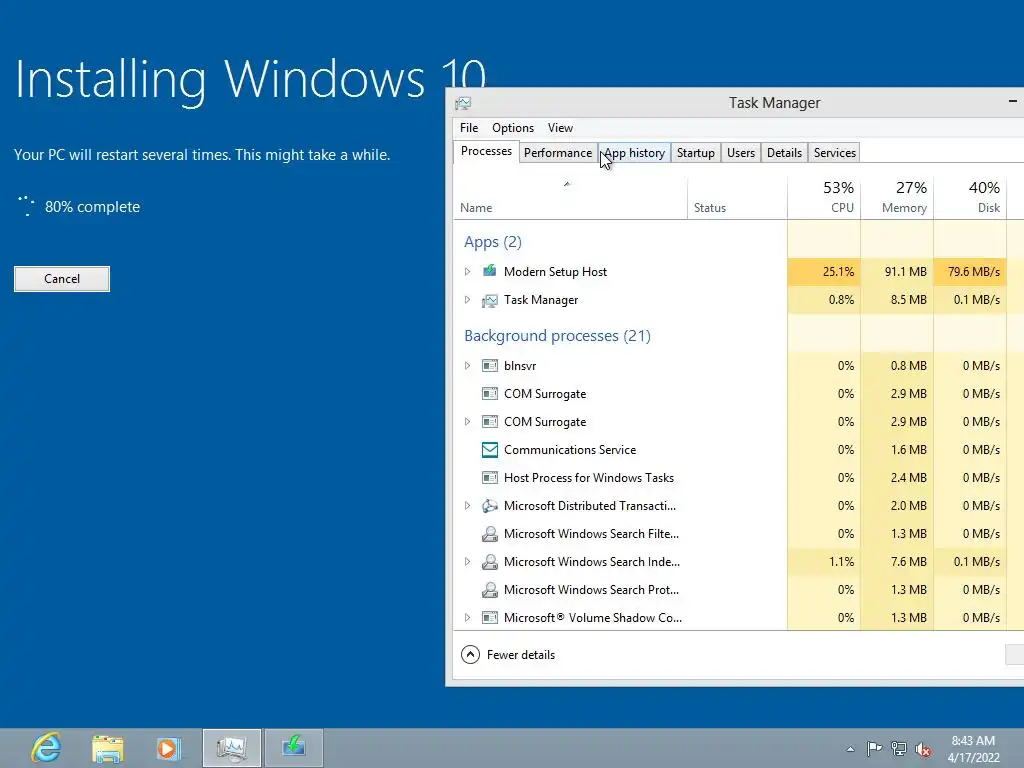
Task: Click the Microsoft Distributed Transaction icon
Action: 490,506
